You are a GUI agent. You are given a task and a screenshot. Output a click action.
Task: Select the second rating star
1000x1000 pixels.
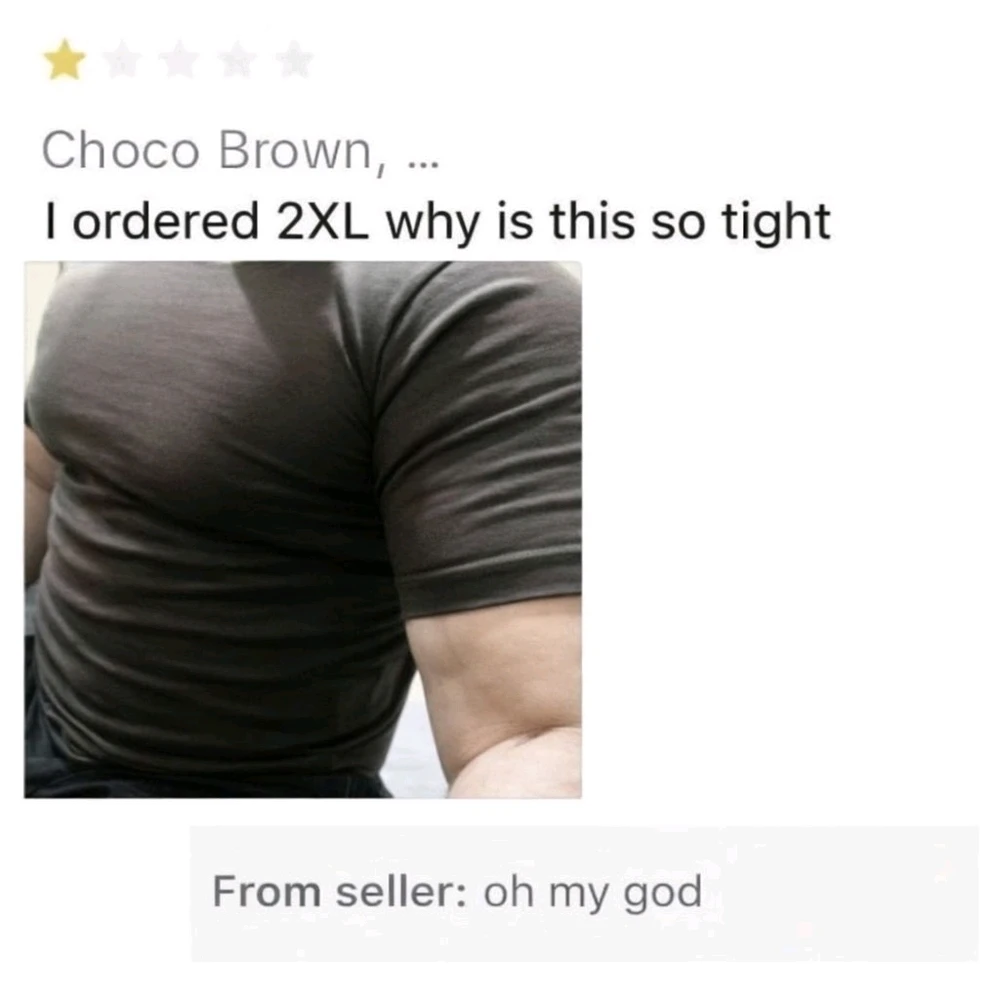click(122, 59)
